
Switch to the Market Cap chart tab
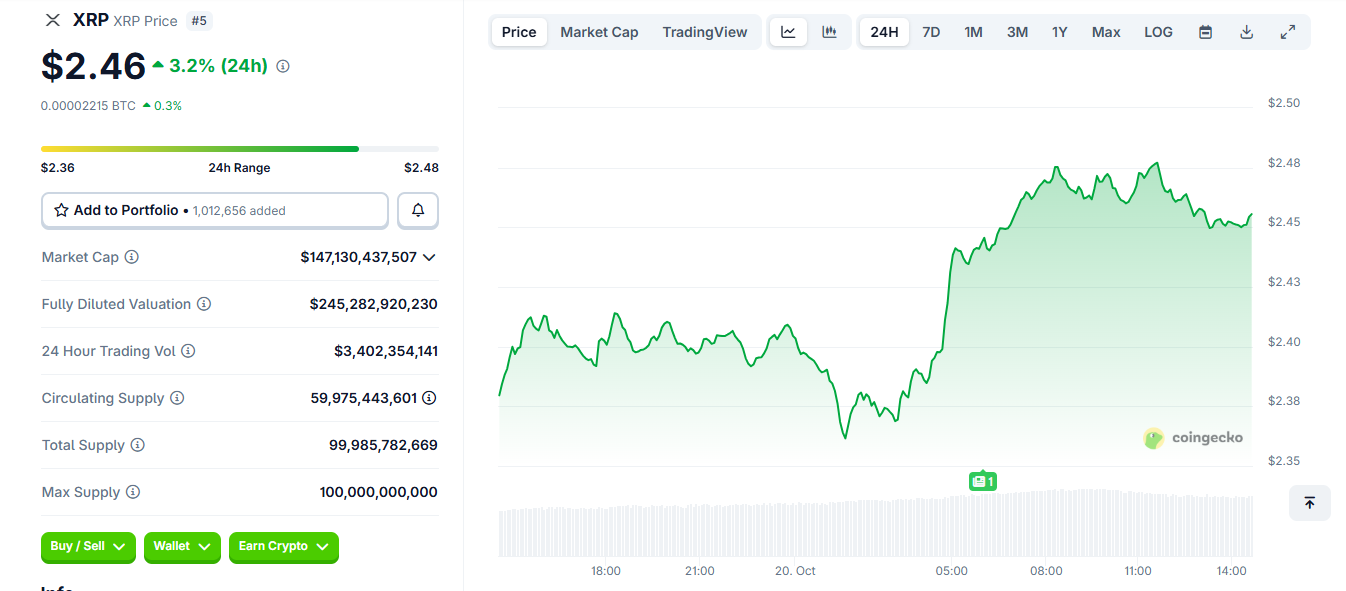(x=599, y=32)
